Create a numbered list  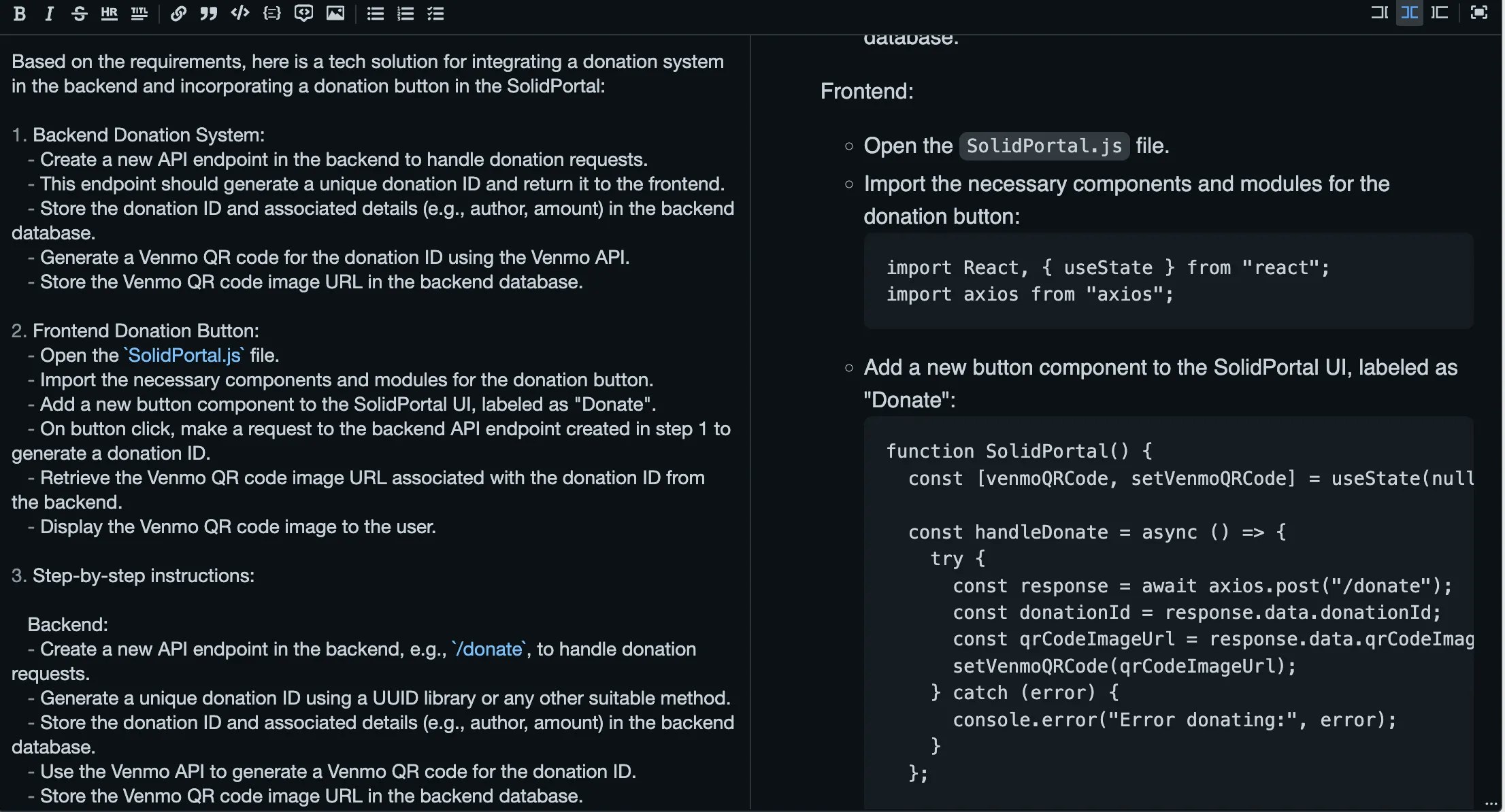[x=406, y=14]
